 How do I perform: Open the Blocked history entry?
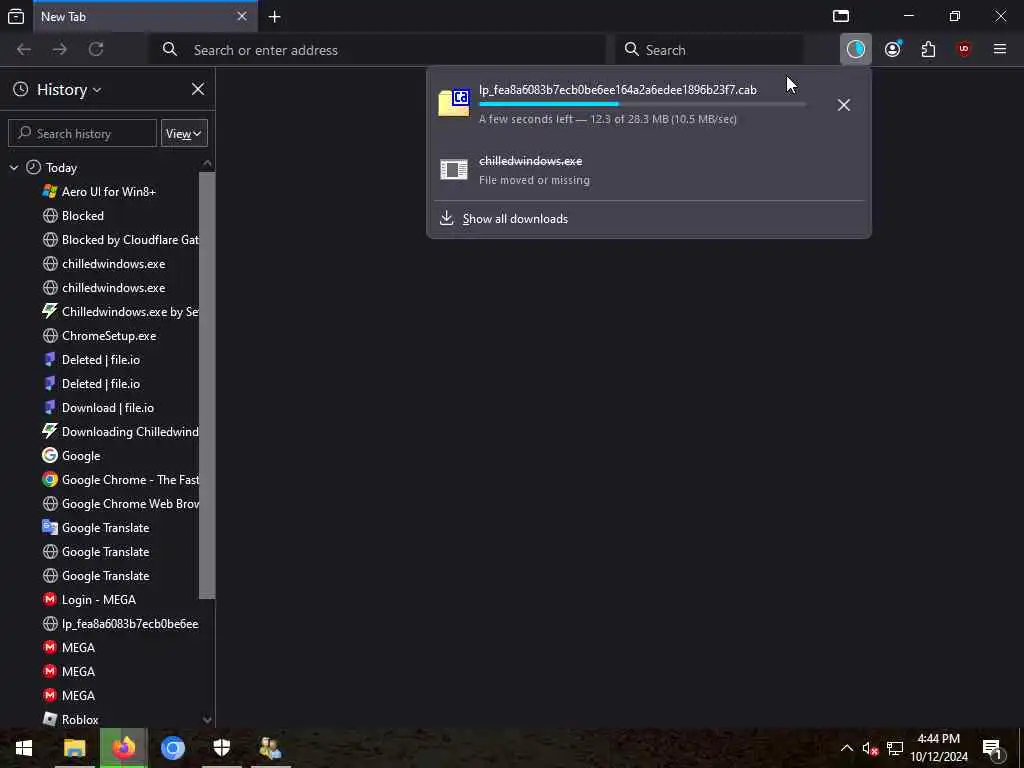(x=82, y=216)
